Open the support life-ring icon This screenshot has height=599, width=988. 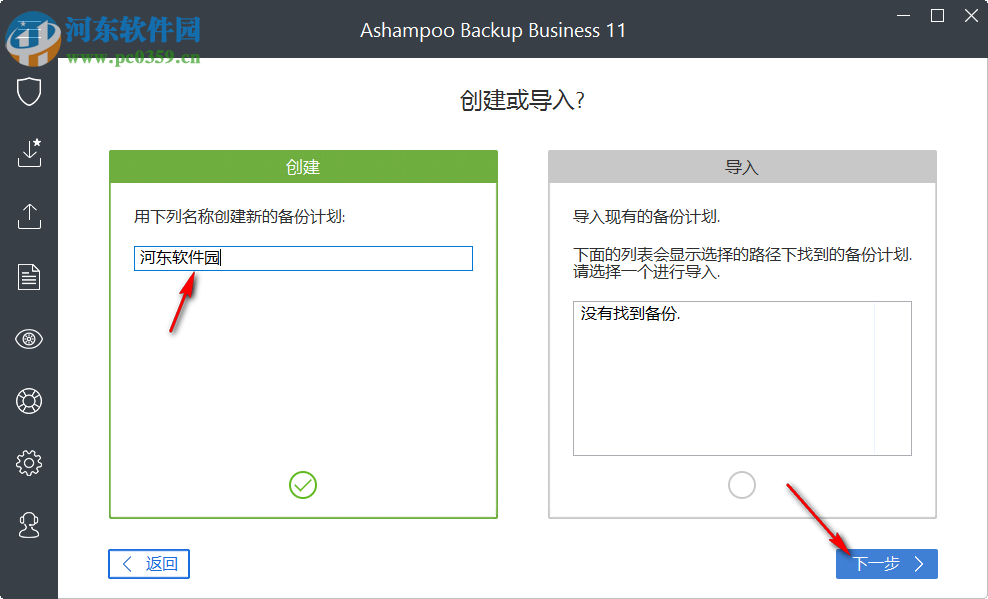tap(29, 401)
